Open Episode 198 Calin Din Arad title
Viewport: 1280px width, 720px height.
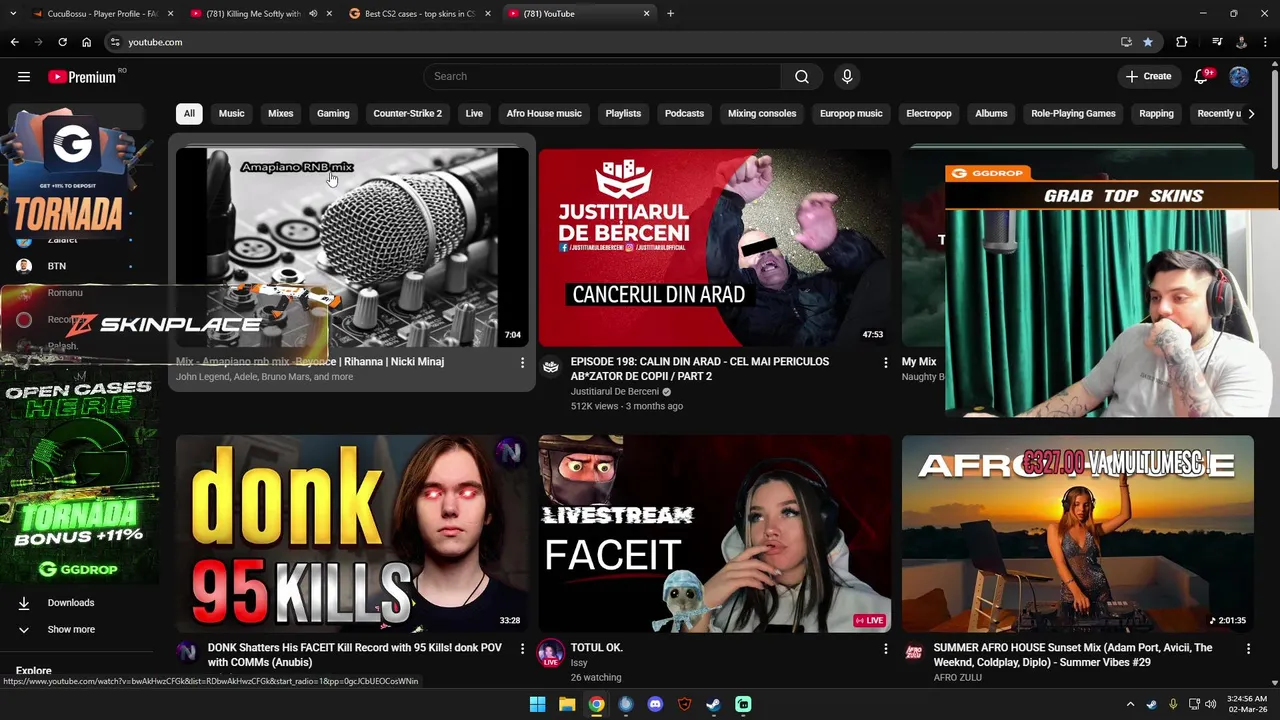[x=700, y=369]
